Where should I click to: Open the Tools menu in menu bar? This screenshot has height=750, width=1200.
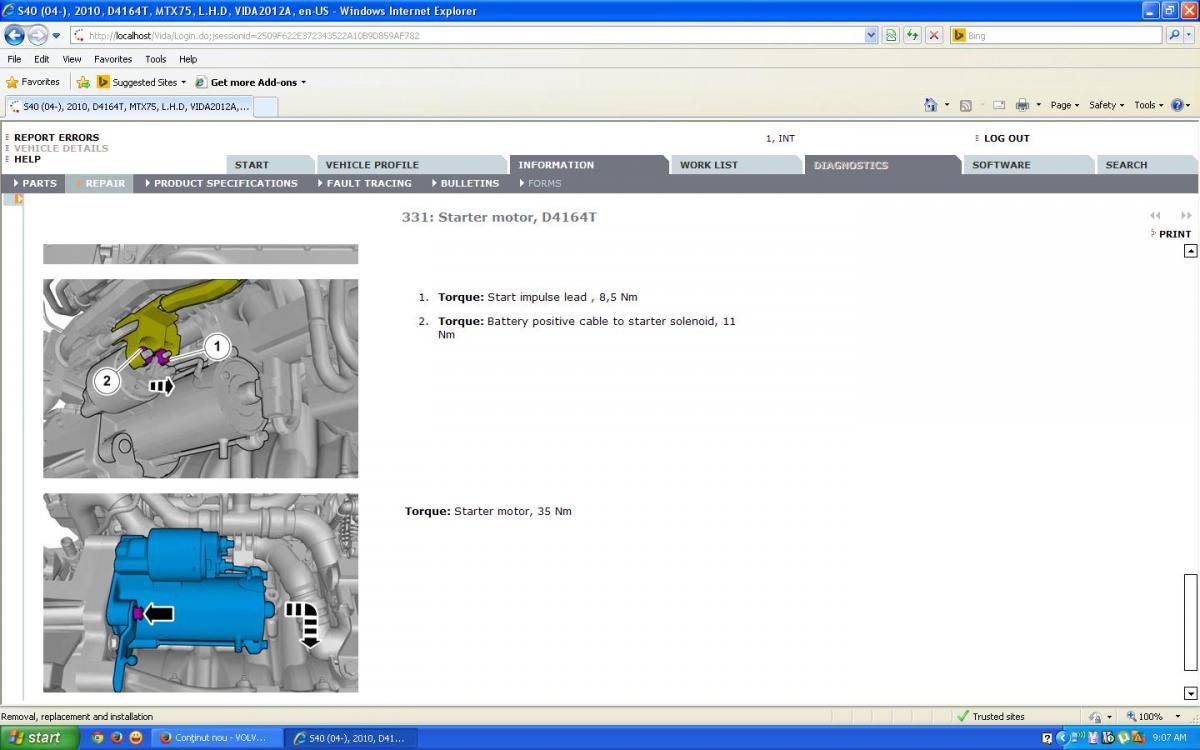(x=156, y=59)
